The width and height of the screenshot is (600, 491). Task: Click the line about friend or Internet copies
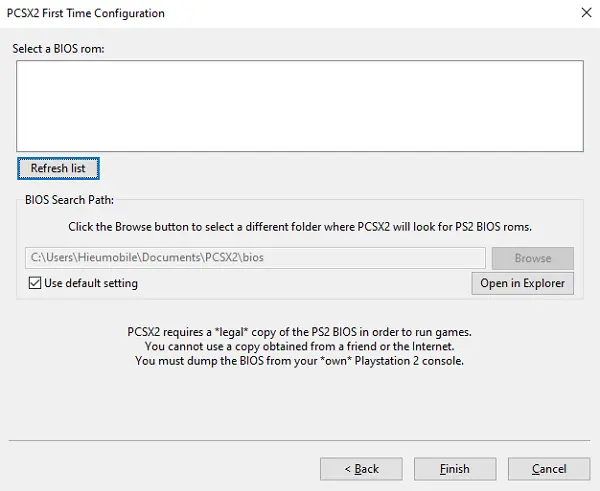pyautogui.click(x=299, y=346)
